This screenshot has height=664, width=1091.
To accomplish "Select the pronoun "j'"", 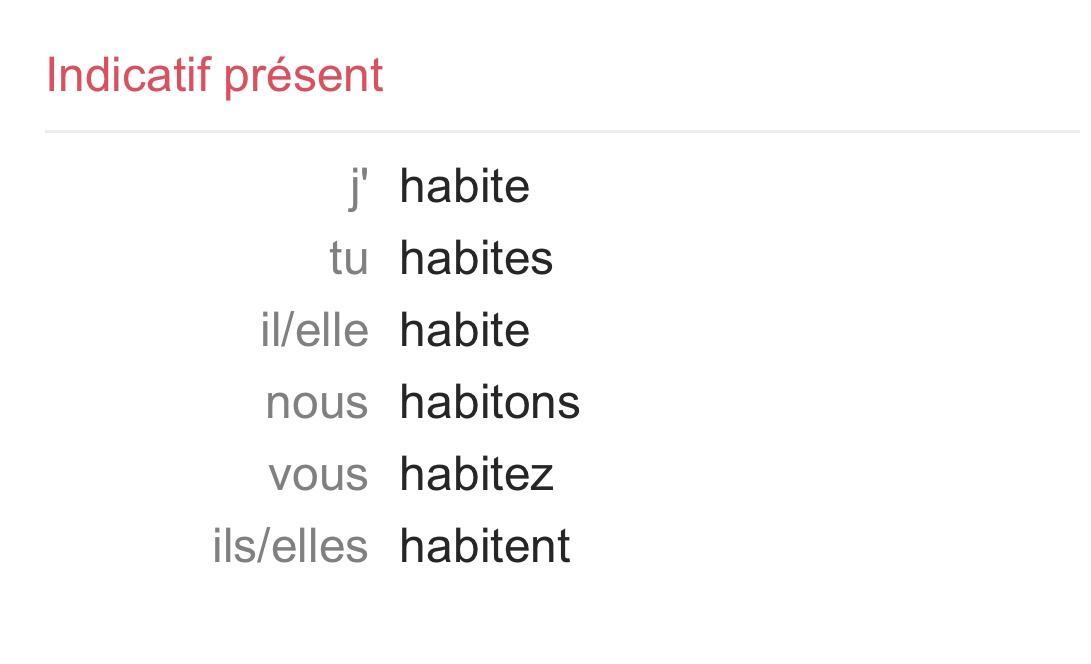I will tap(359, 187).
